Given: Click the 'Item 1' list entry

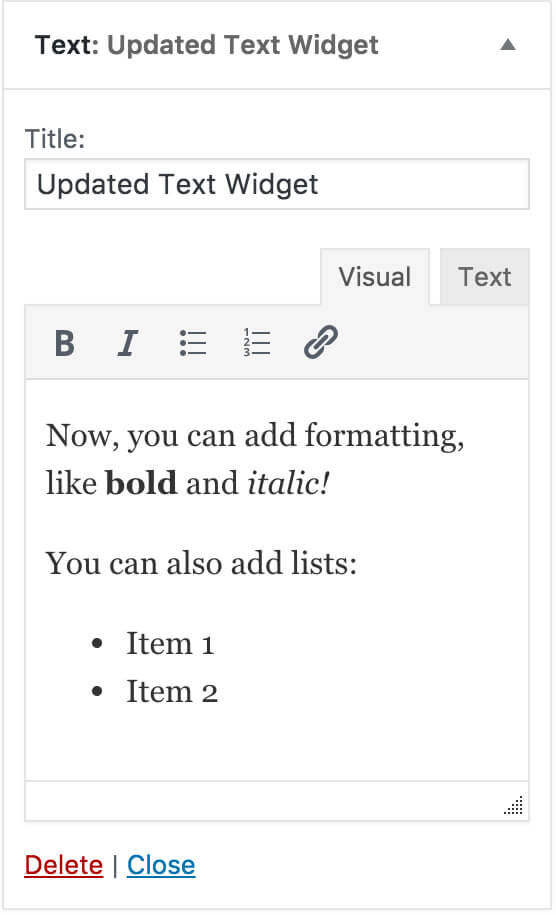Looking at the screenshot, I should tap(170, 644).
